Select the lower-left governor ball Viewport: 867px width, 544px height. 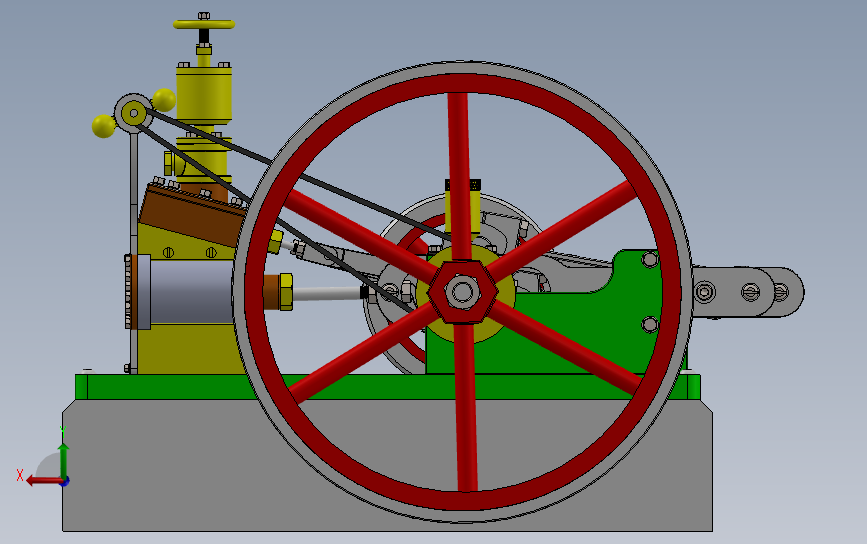click(x=103, y=126)
